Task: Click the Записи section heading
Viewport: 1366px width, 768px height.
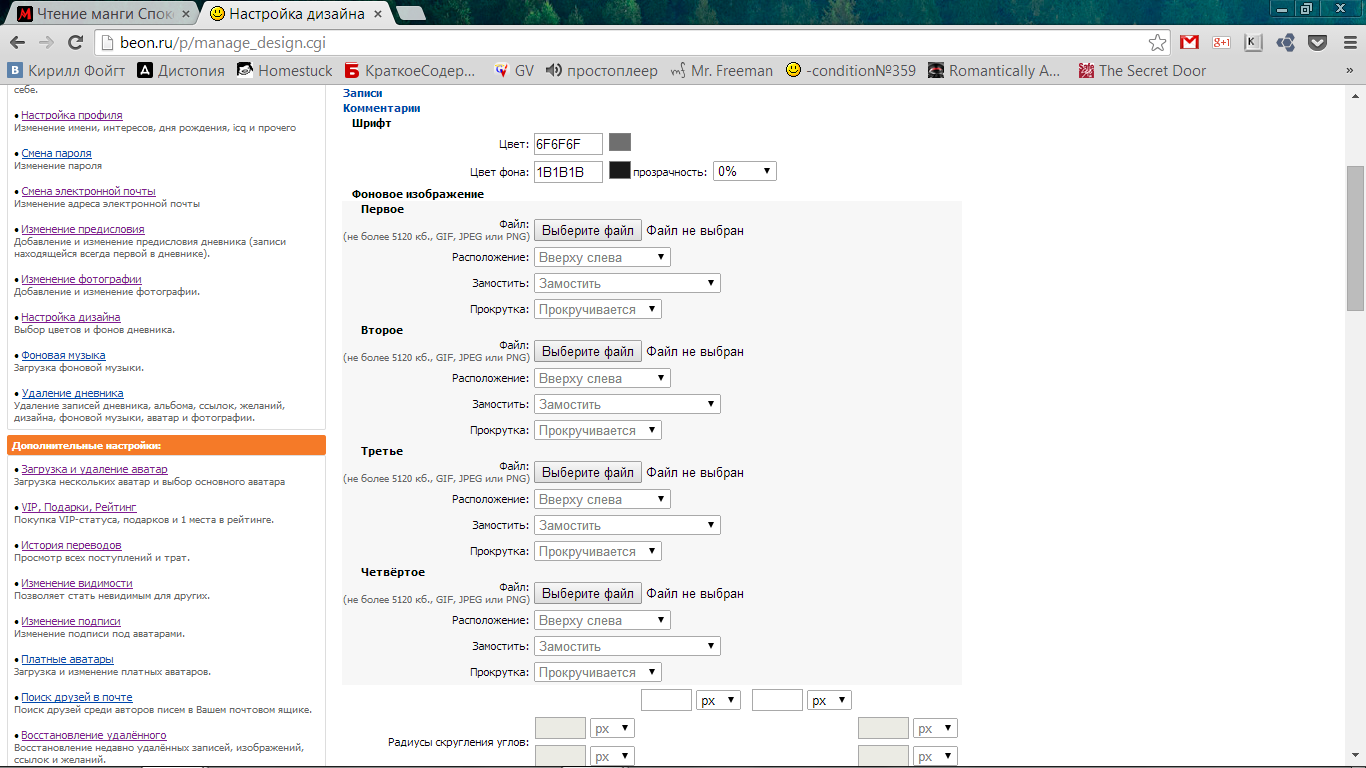Action: [x=363, y=93]
